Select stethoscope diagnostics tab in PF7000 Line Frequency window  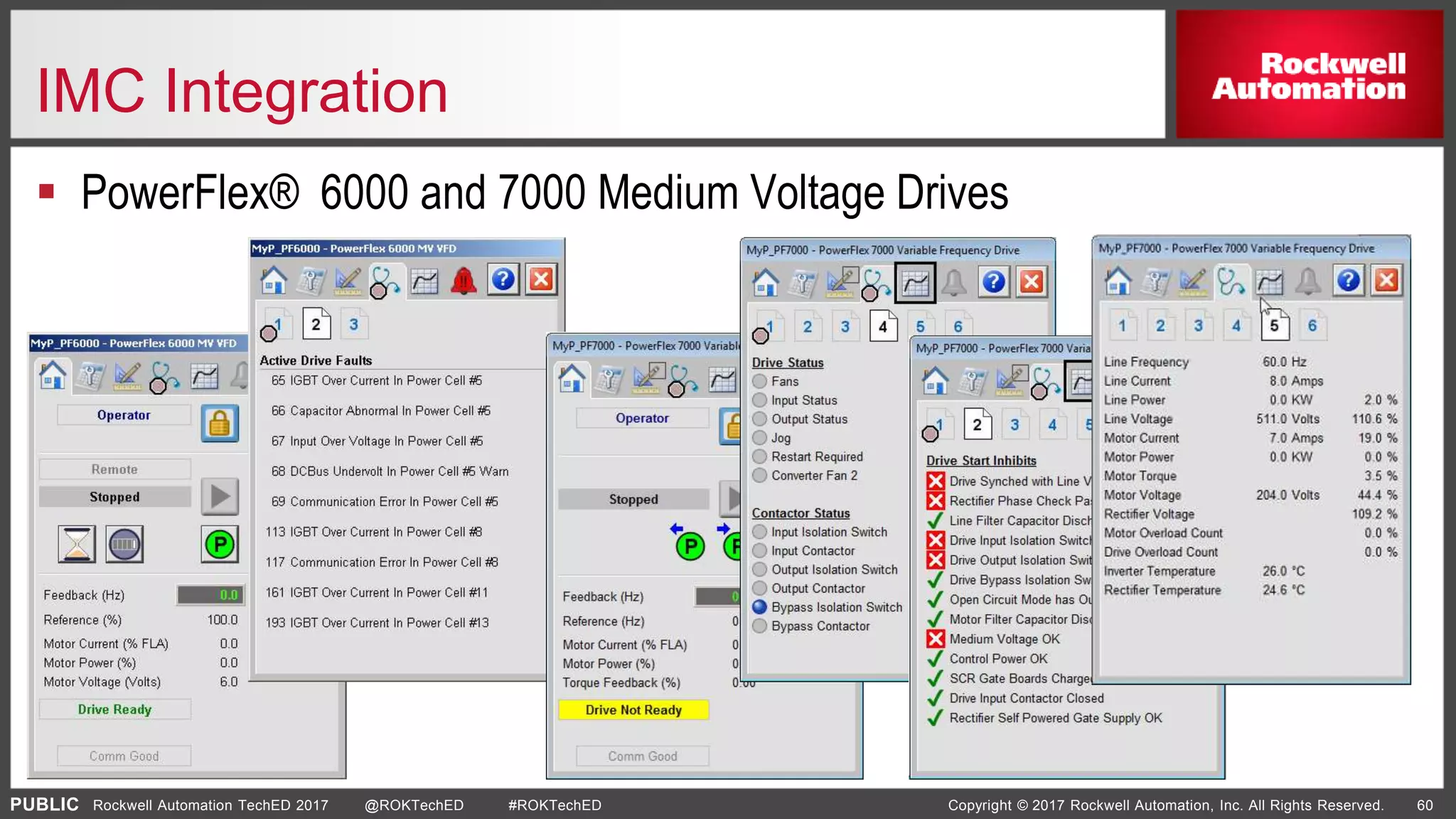click(1231, 281)
